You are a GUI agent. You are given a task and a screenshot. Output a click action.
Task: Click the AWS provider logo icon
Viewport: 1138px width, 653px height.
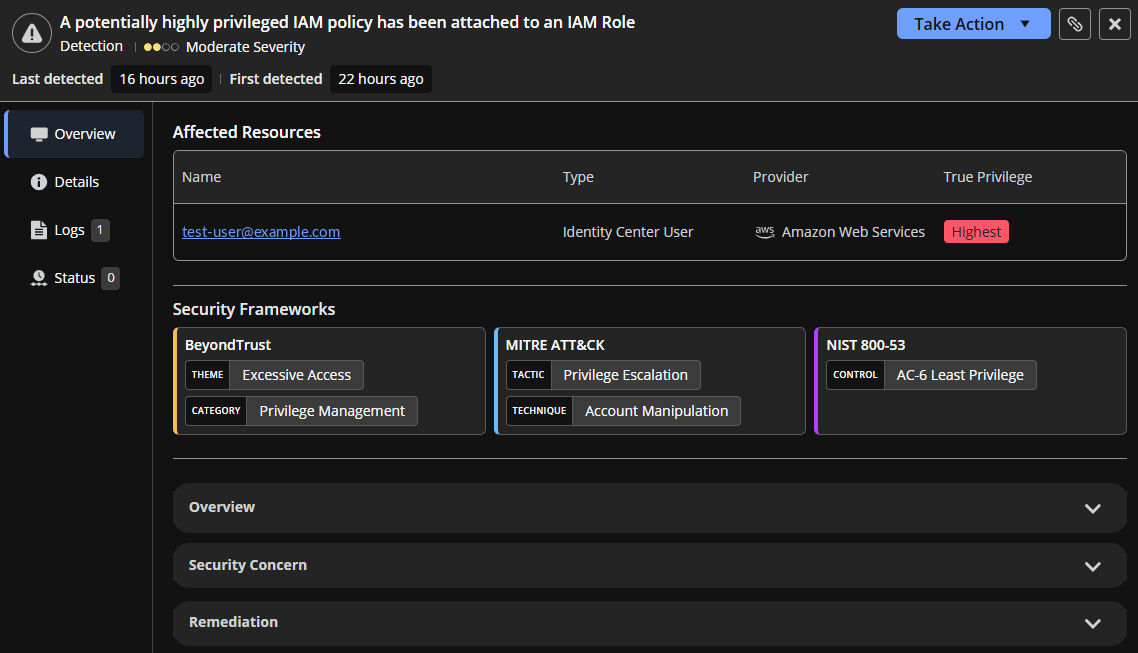[x=764, y=232]
